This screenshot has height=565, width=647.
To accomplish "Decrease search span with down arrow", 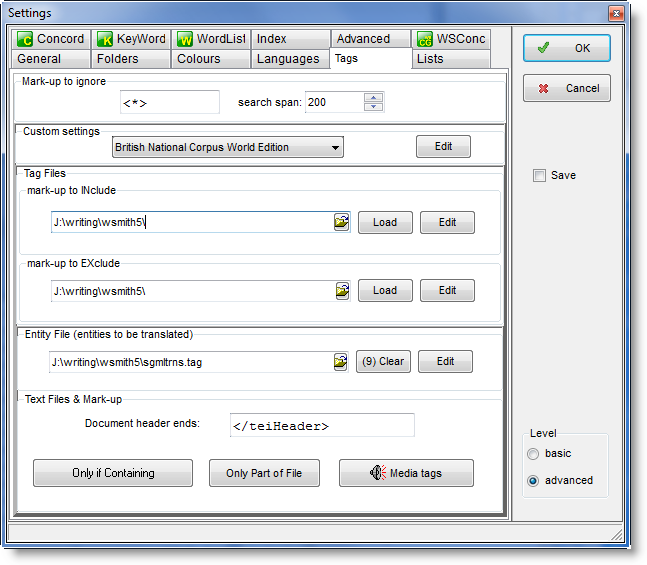I will (x=373, y=107).
